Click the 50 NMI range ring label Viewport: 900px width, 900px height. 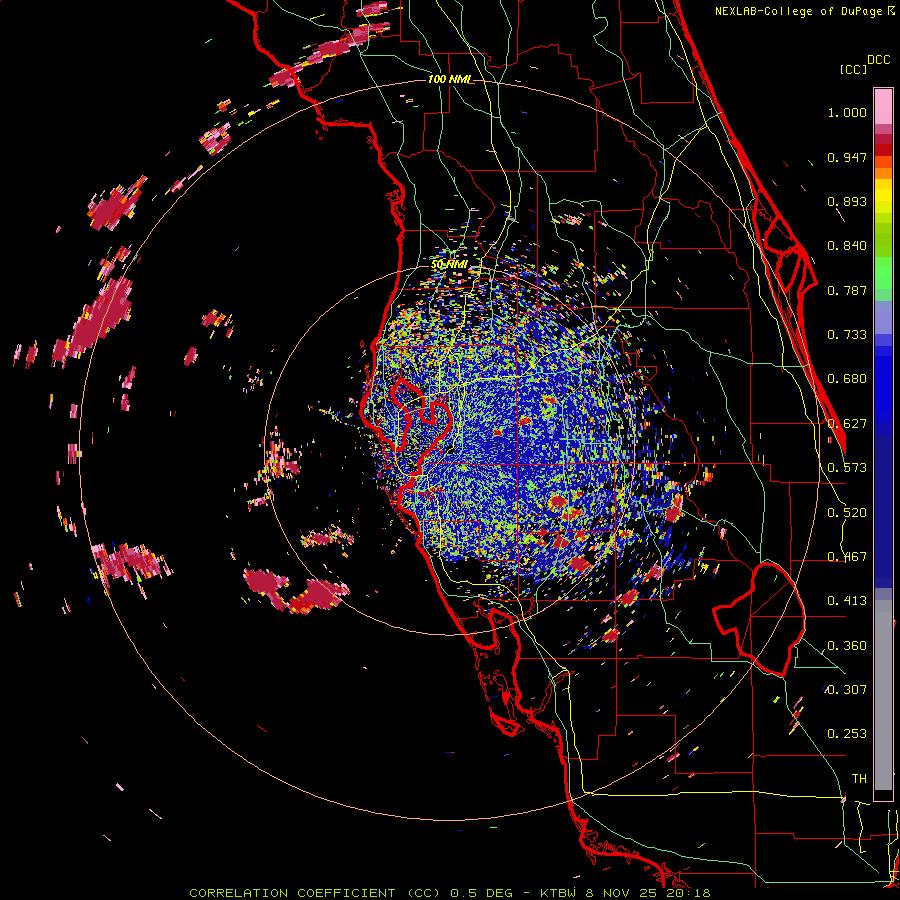click(449, 265)
